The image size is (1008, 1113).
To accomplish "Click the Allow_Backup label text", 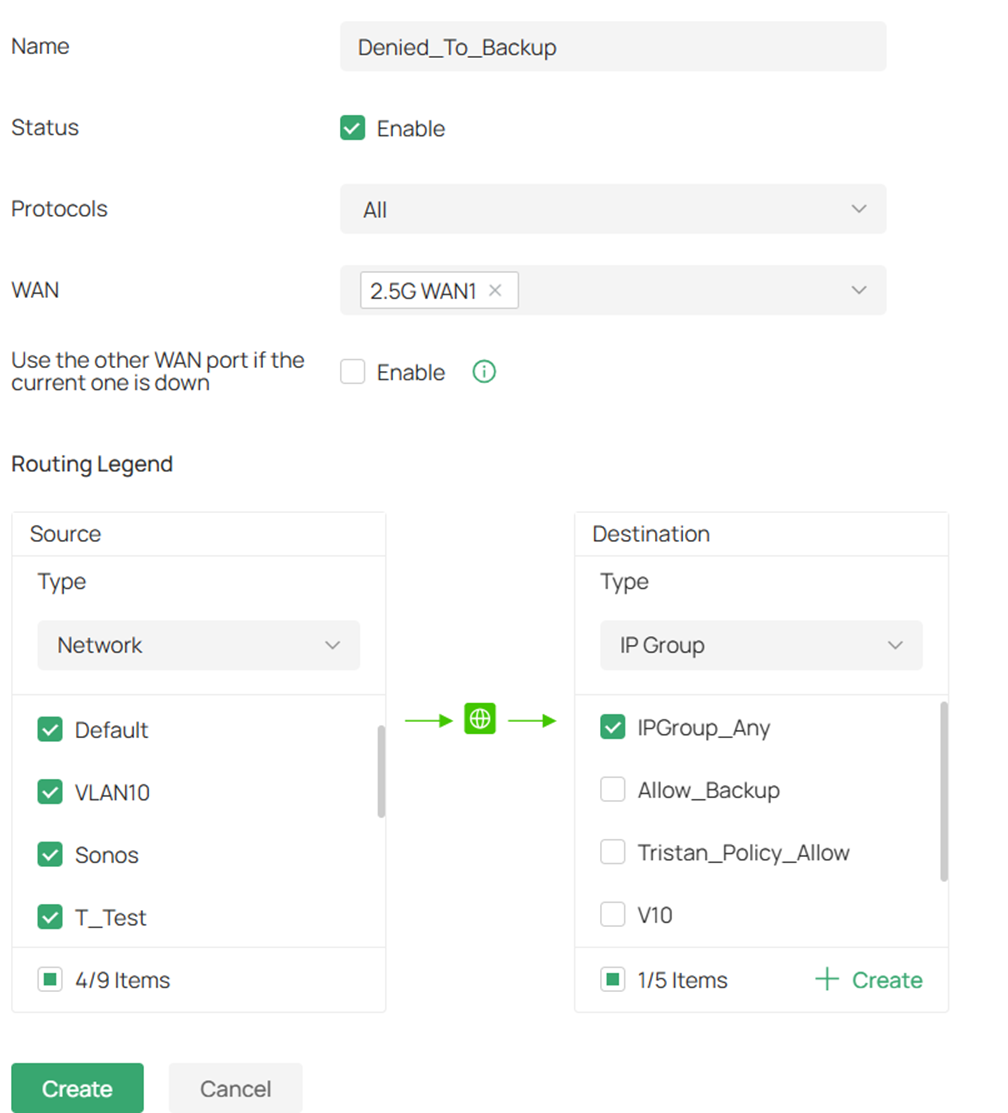I will tap(708, 790).
